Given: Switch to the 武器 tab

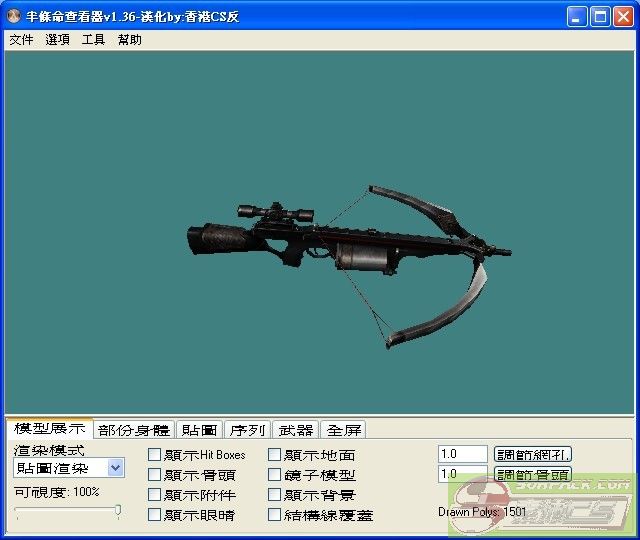Looking at the screenshot, I should click(x=295, y=430).
